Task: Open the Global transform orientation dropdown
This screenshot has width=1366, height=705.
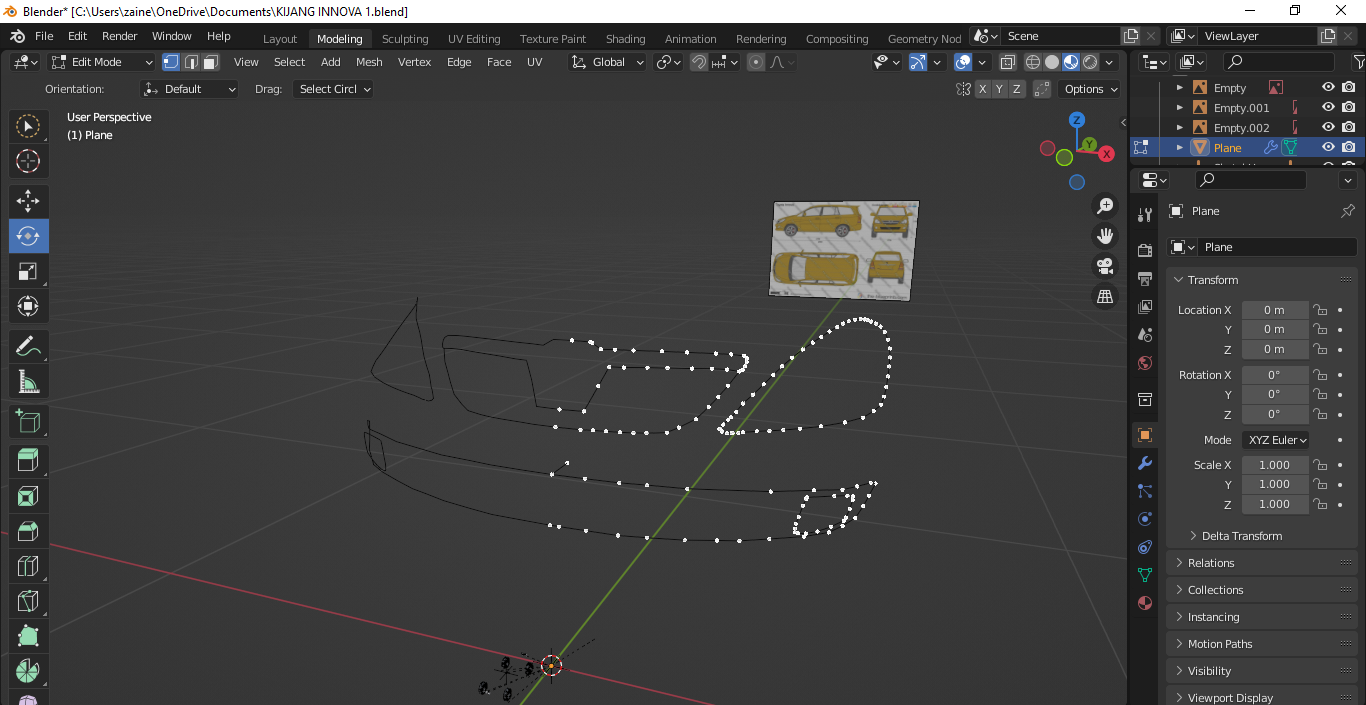Action: pos(607,62)
